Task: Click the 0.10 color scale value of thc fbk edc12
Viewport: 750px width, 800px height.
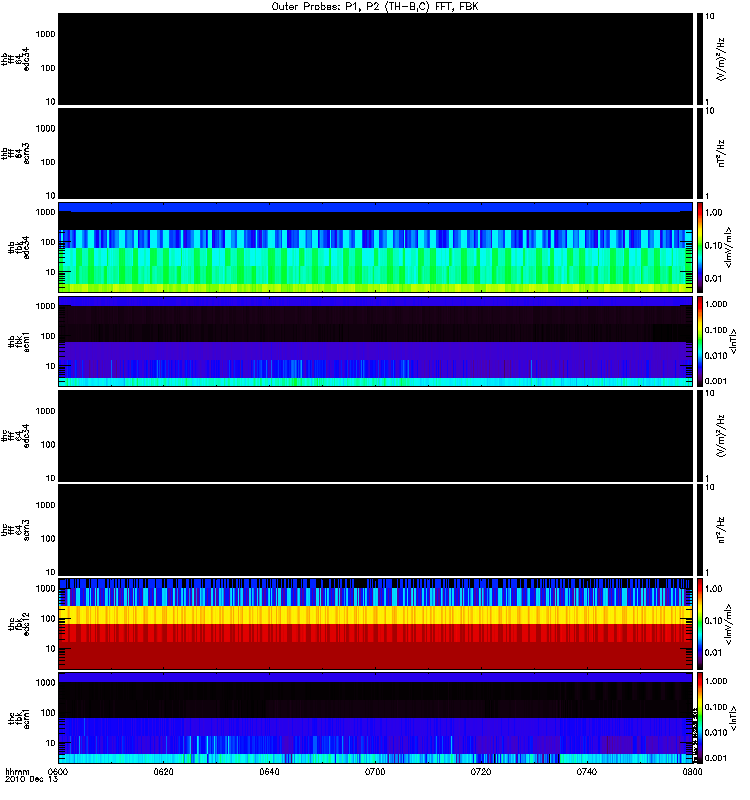Action: point(714,621)
